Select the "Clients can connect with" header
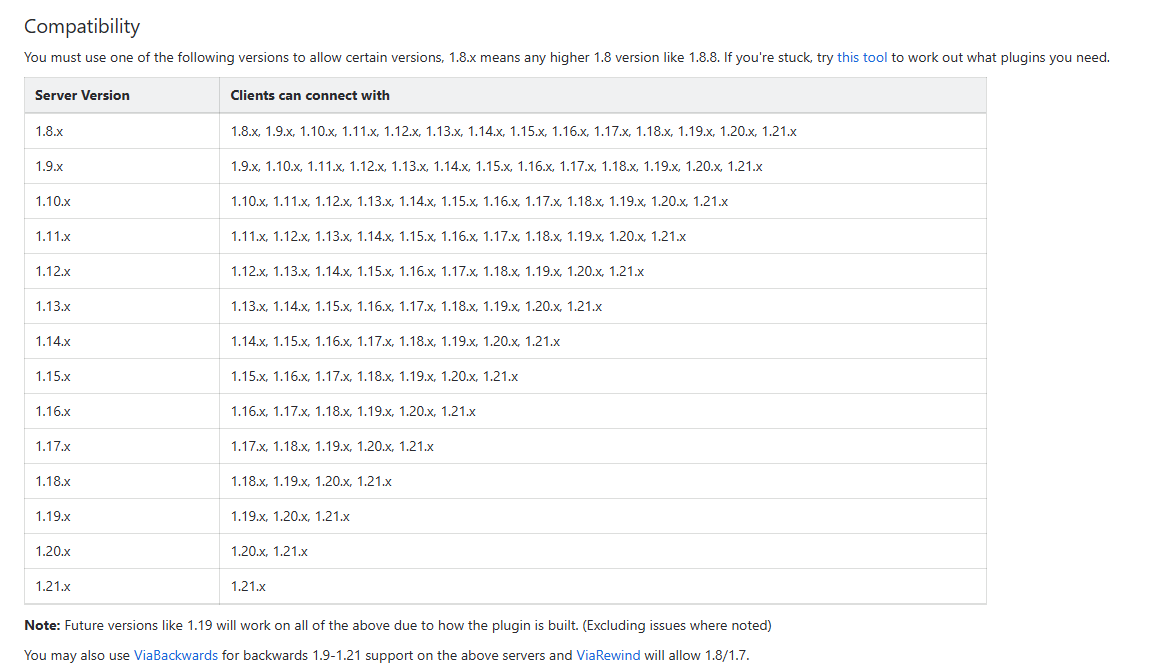The image size is (1174, 672). 310,95
